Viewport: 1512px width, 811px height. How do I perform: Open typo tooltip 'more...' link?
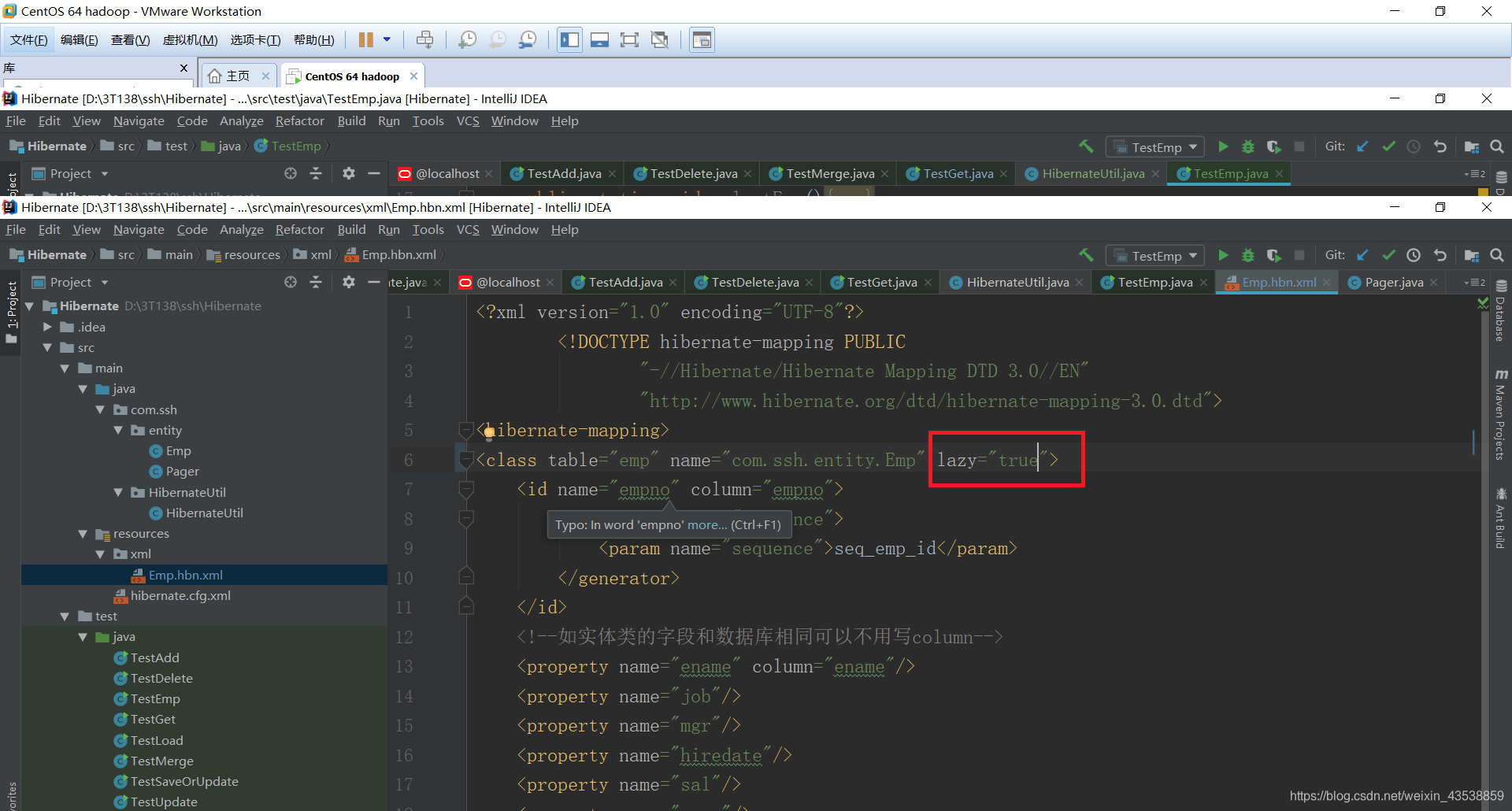pos(707,524)
